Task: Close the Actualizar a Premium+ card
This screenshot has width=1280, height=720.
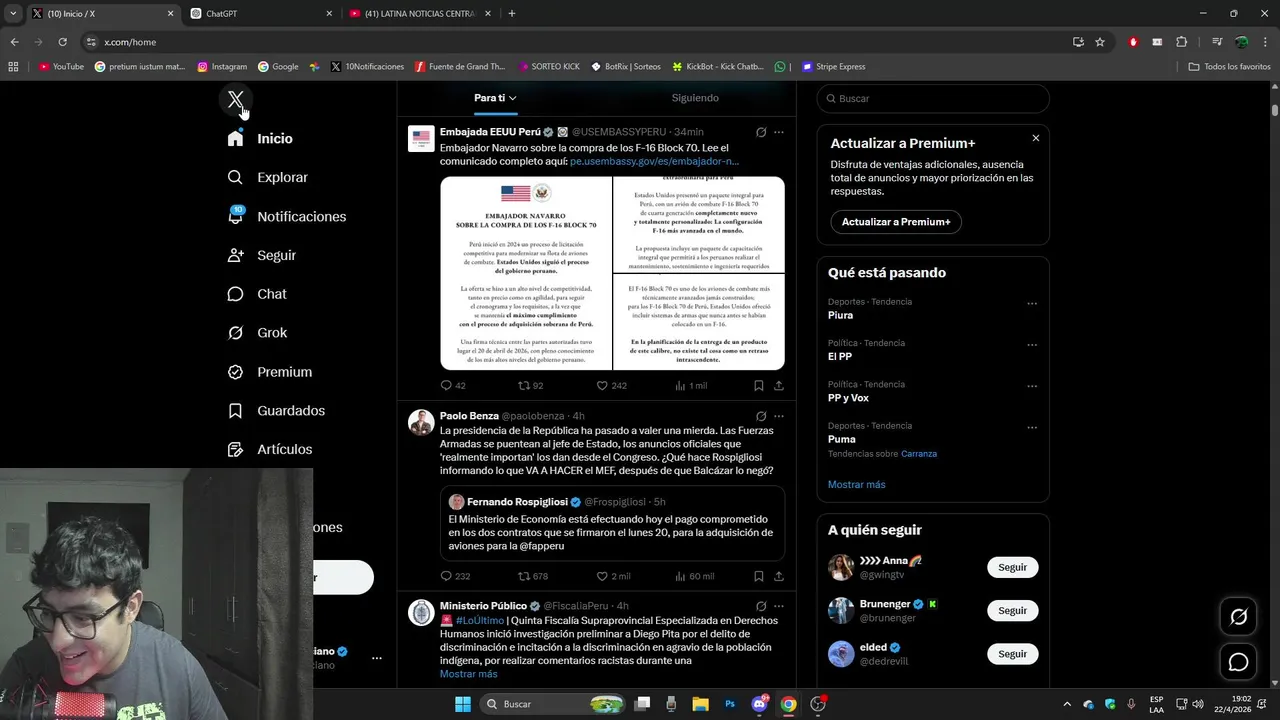Action: coord(1035,138)
